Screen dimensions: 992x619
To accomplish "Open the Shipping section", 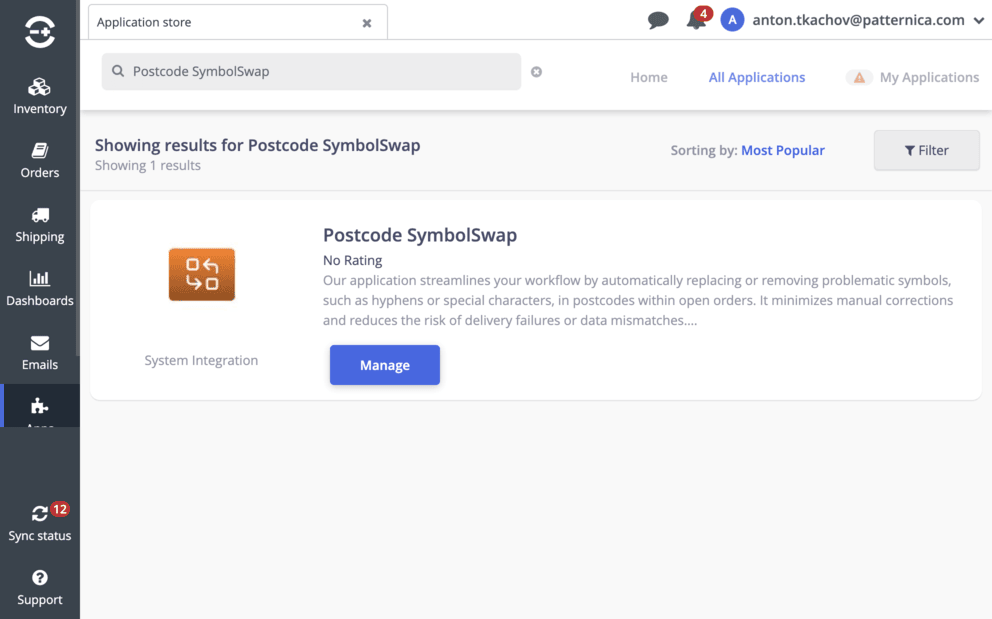I will pos(40,224).
